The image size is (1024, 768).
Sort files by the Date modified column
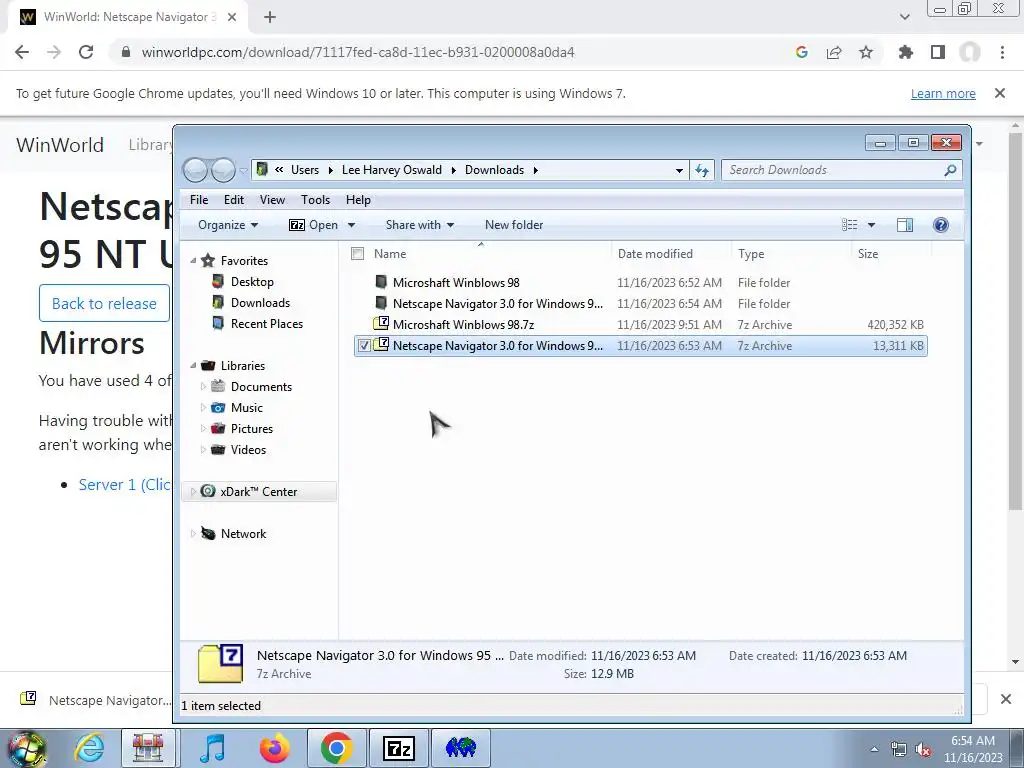[655, 254]
